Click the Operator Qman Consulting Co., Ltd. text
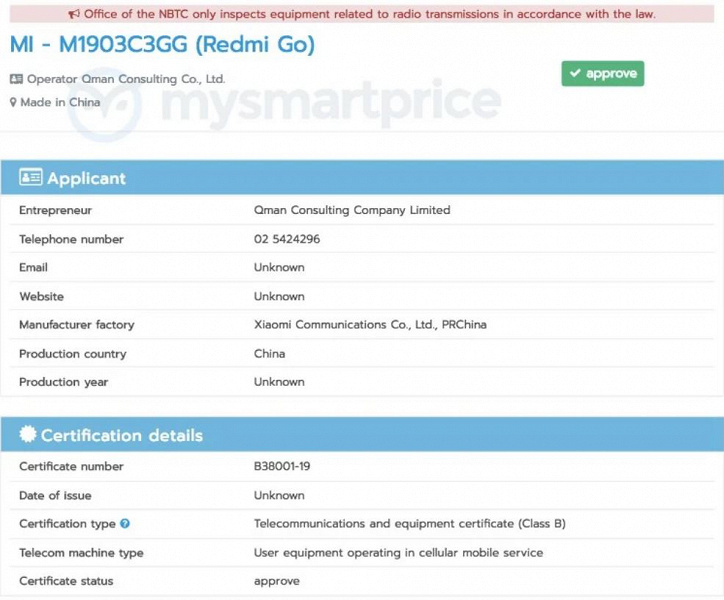 (126, 79)
